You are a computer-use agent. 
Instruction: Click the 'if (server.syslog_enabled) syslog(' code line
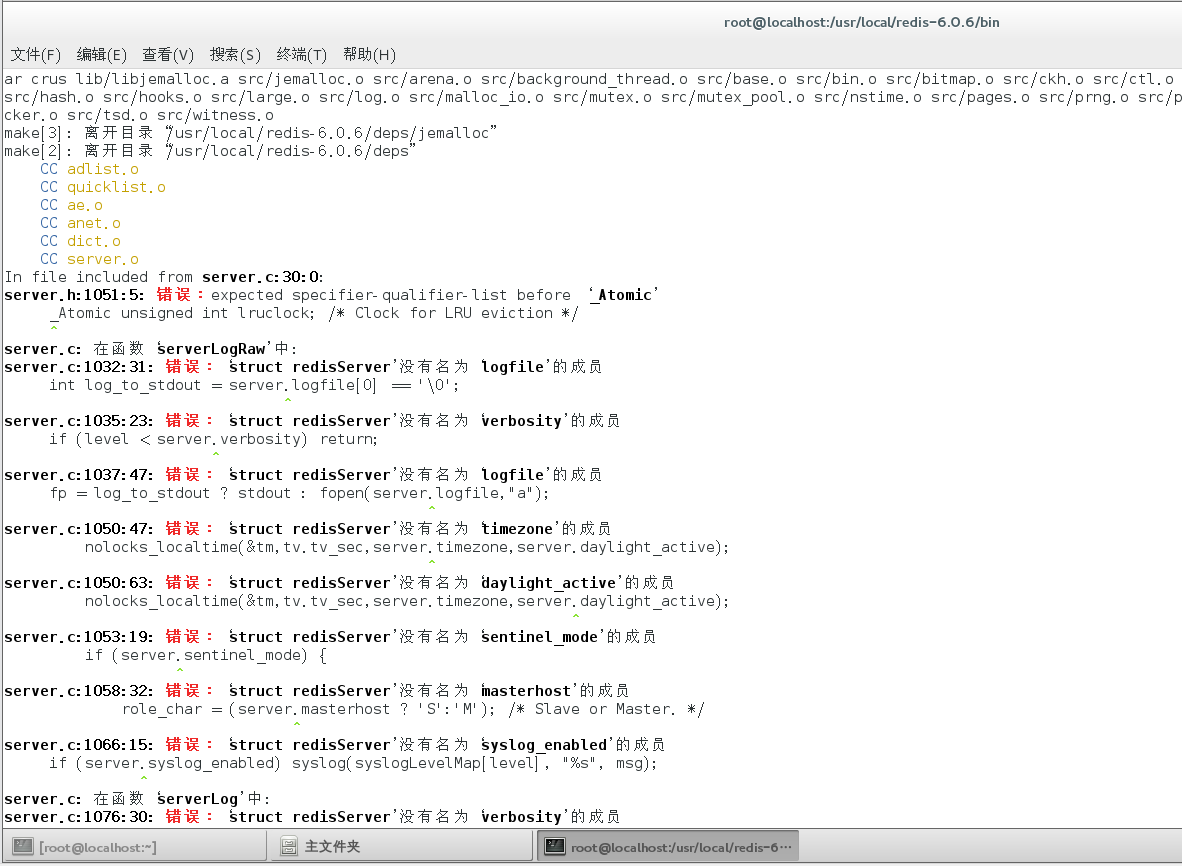[354, 763]
